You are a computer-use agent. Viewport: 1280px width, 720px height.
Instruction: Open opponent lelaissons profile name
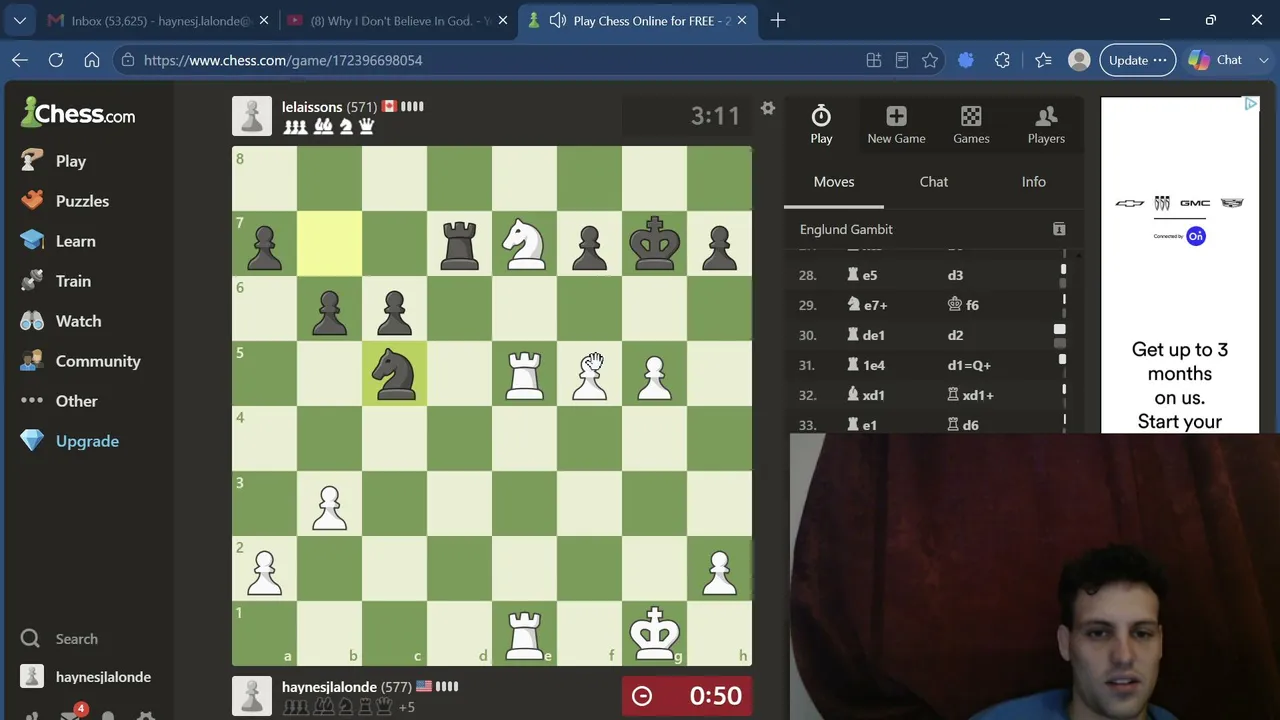(312, 107)
